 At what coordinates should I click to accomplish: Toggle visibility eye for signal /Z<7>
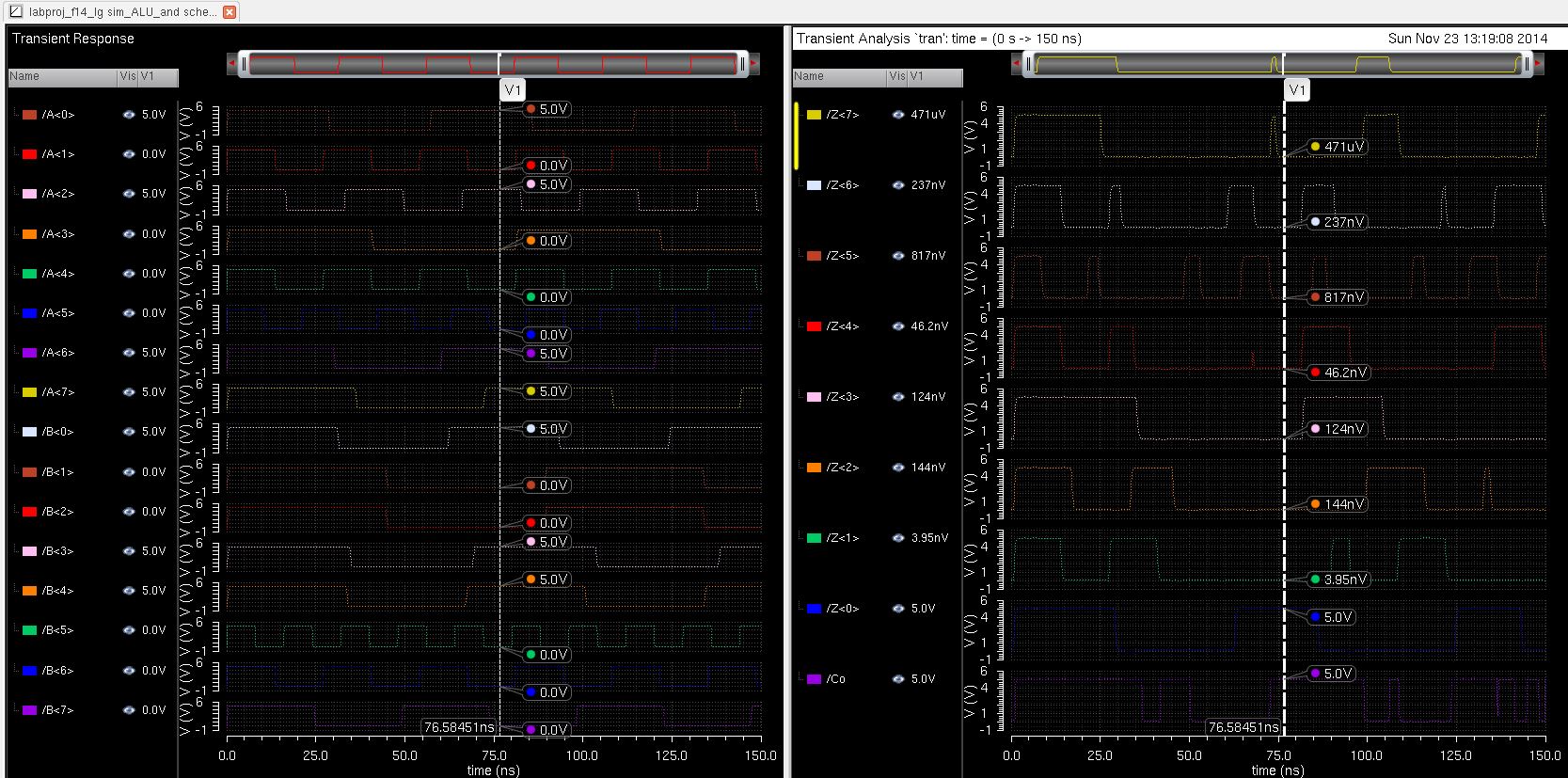898,115
